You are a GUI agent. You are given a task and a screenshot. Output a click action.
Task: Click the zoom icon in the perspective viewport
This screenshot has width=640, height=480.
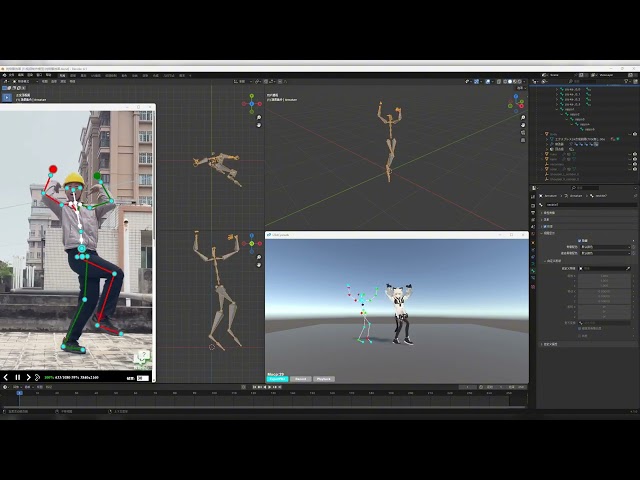coord(523,118)
